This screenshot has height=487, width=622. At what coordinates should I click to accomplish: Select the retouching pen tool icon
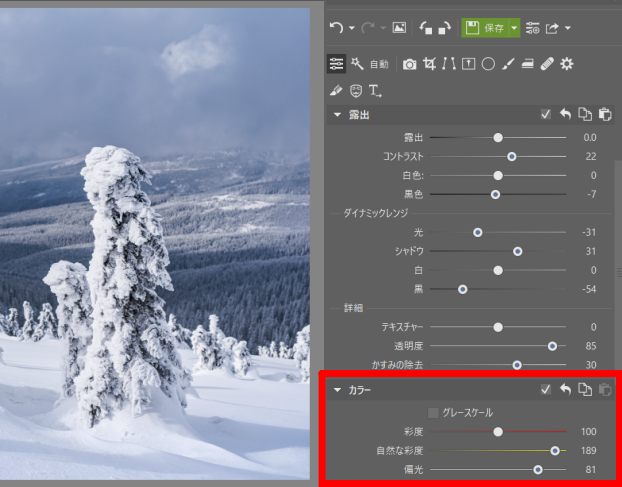click(336, 91)
